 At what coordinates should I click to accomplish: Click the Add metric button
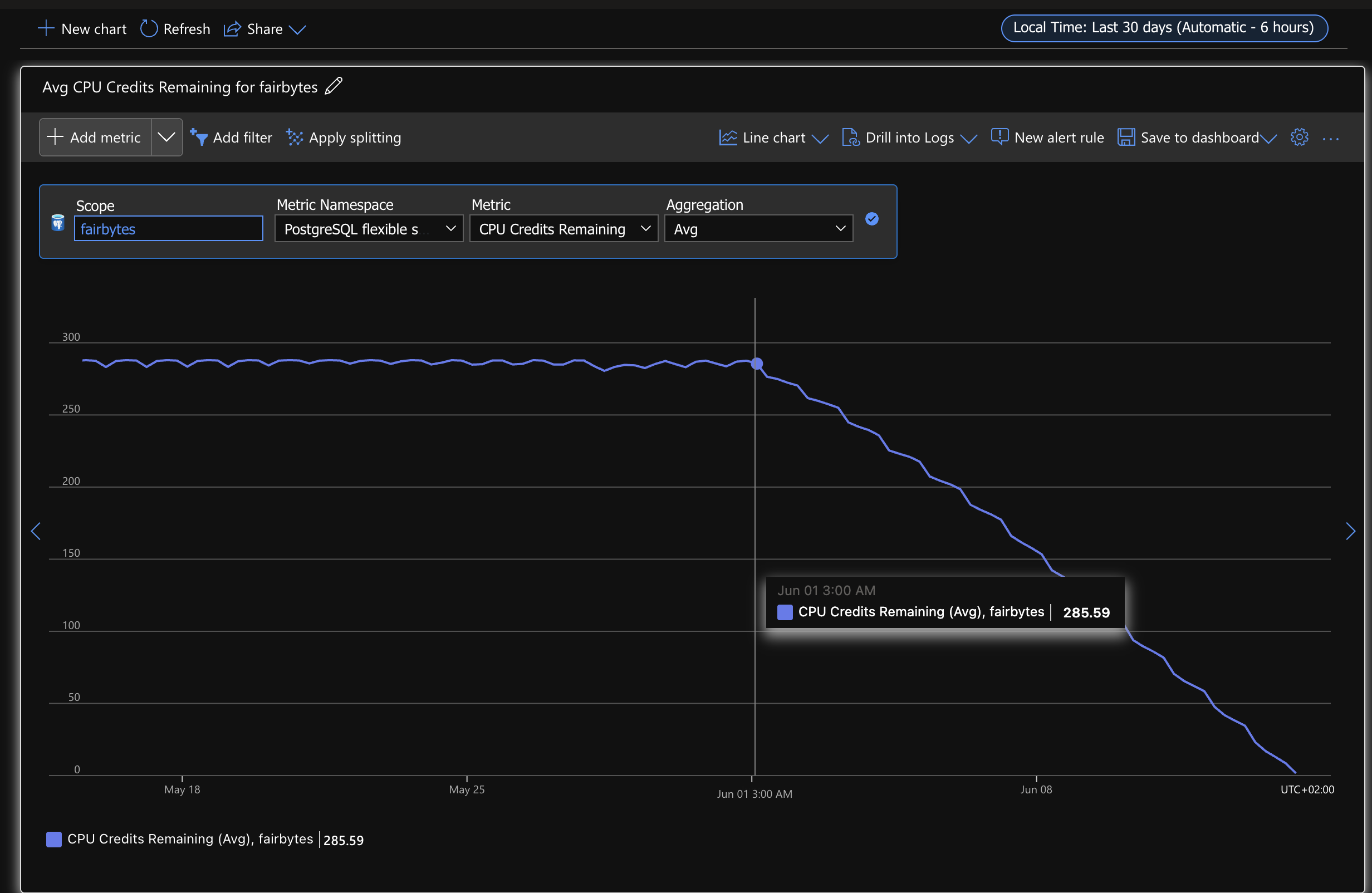pyautogui.click(x=96, y=137)
